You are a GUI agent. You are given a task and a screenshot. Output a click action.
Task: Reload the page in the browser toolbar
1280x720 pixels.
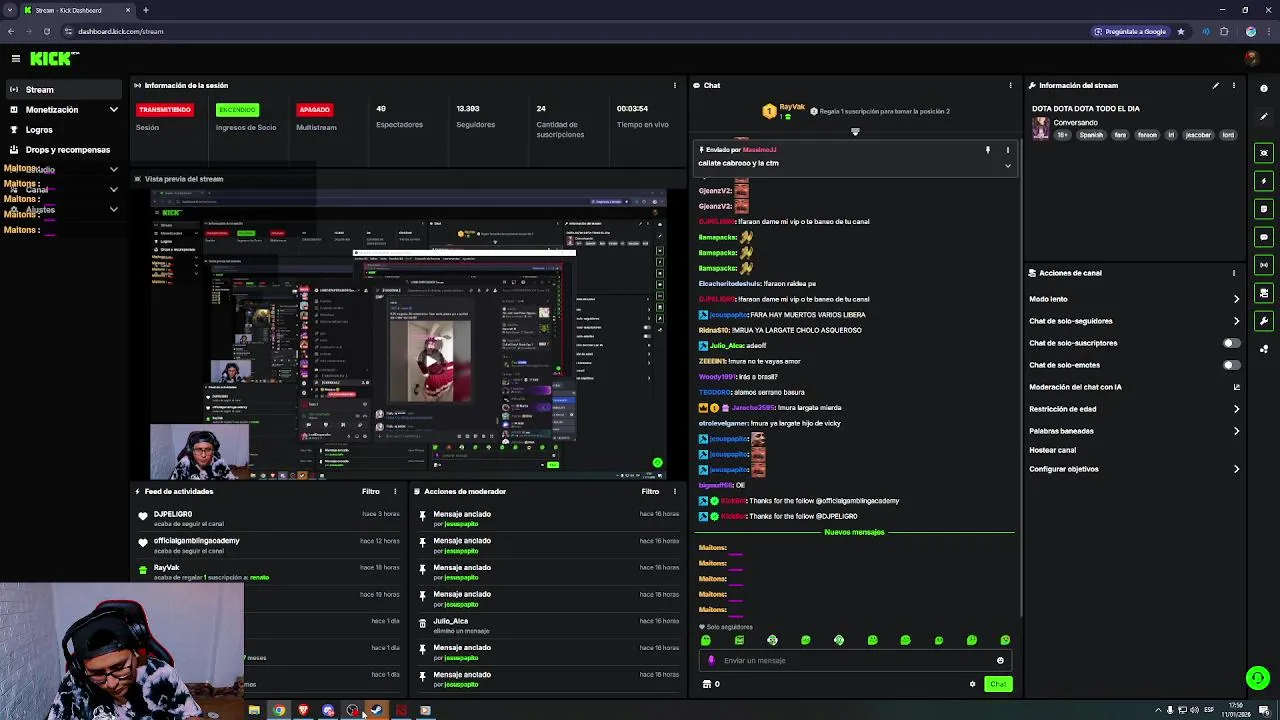pos(47,31)
